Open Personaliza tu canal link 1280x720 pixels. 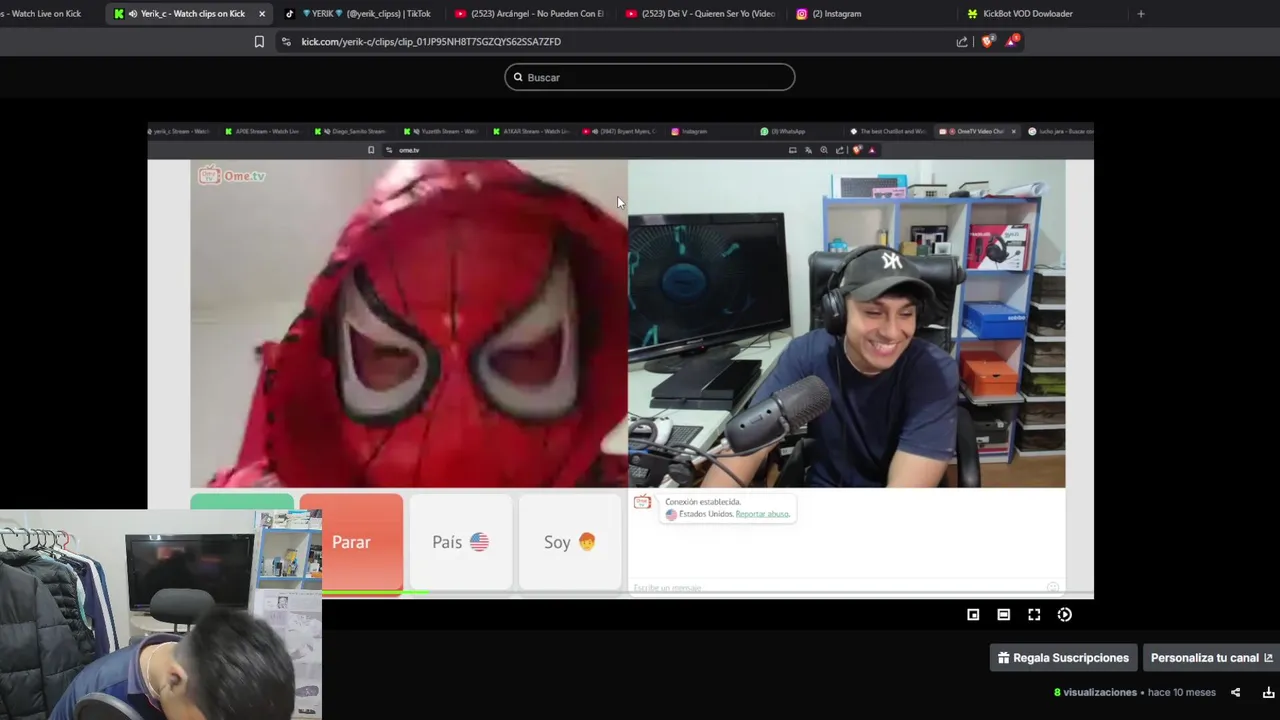[1211, 658]
